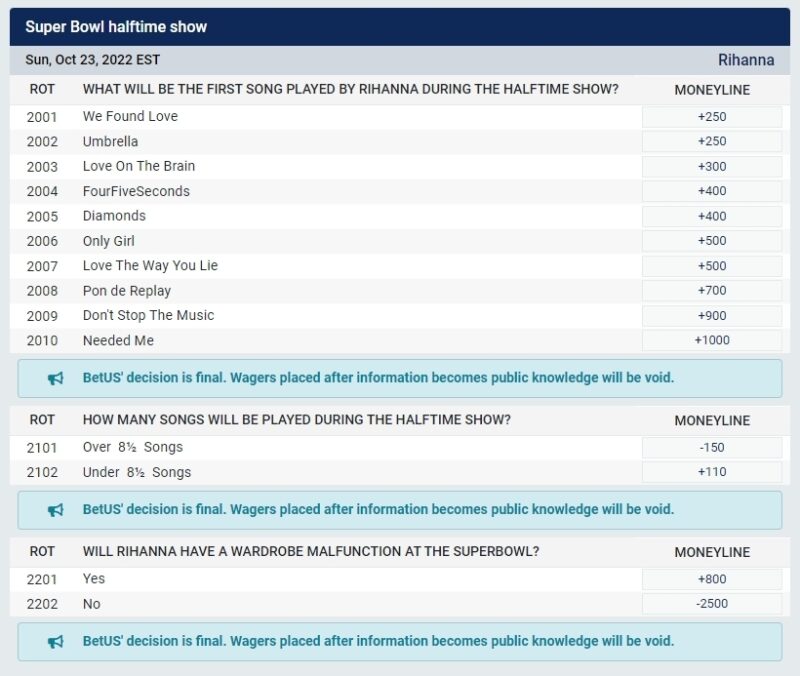This screenshot has height=676, width=800.
Task: Select Diamonds +400 odds
Action: [x=712, y=216]
